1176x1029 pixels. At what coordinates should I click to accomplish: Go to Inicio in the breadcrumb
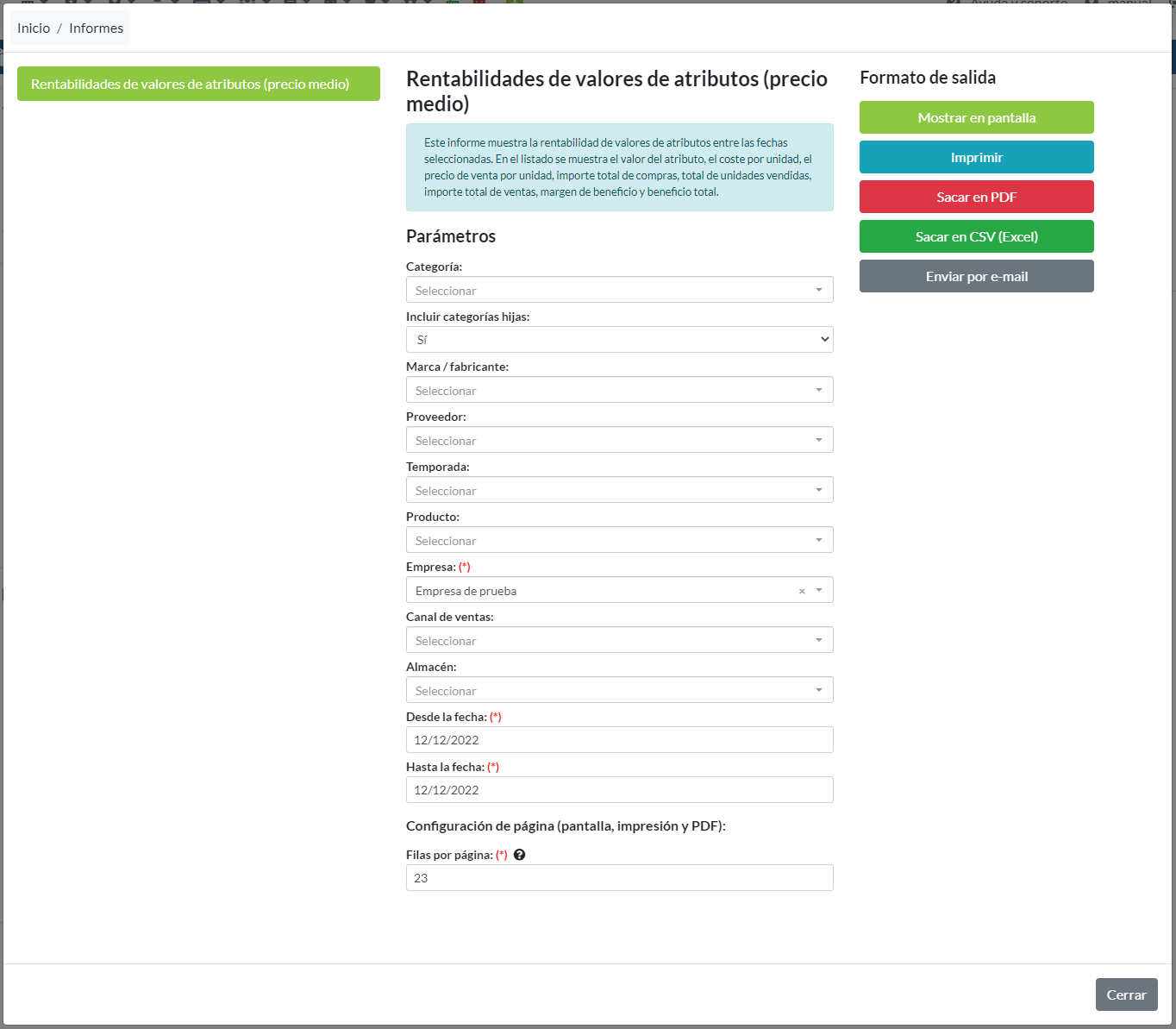pos(34,28)
